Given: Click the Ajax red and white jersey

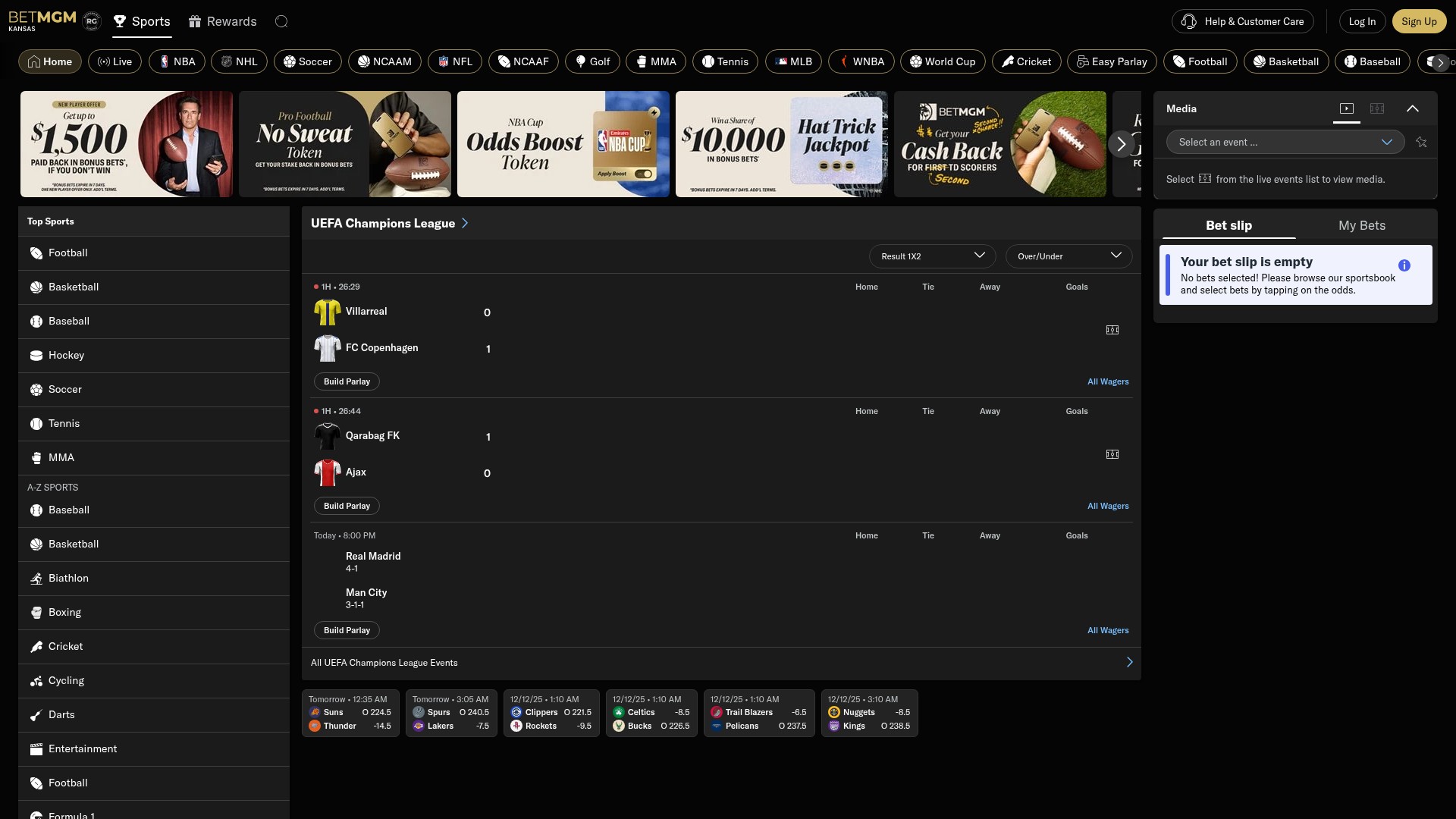Looking at the screenshot, I should coord(328,472).
